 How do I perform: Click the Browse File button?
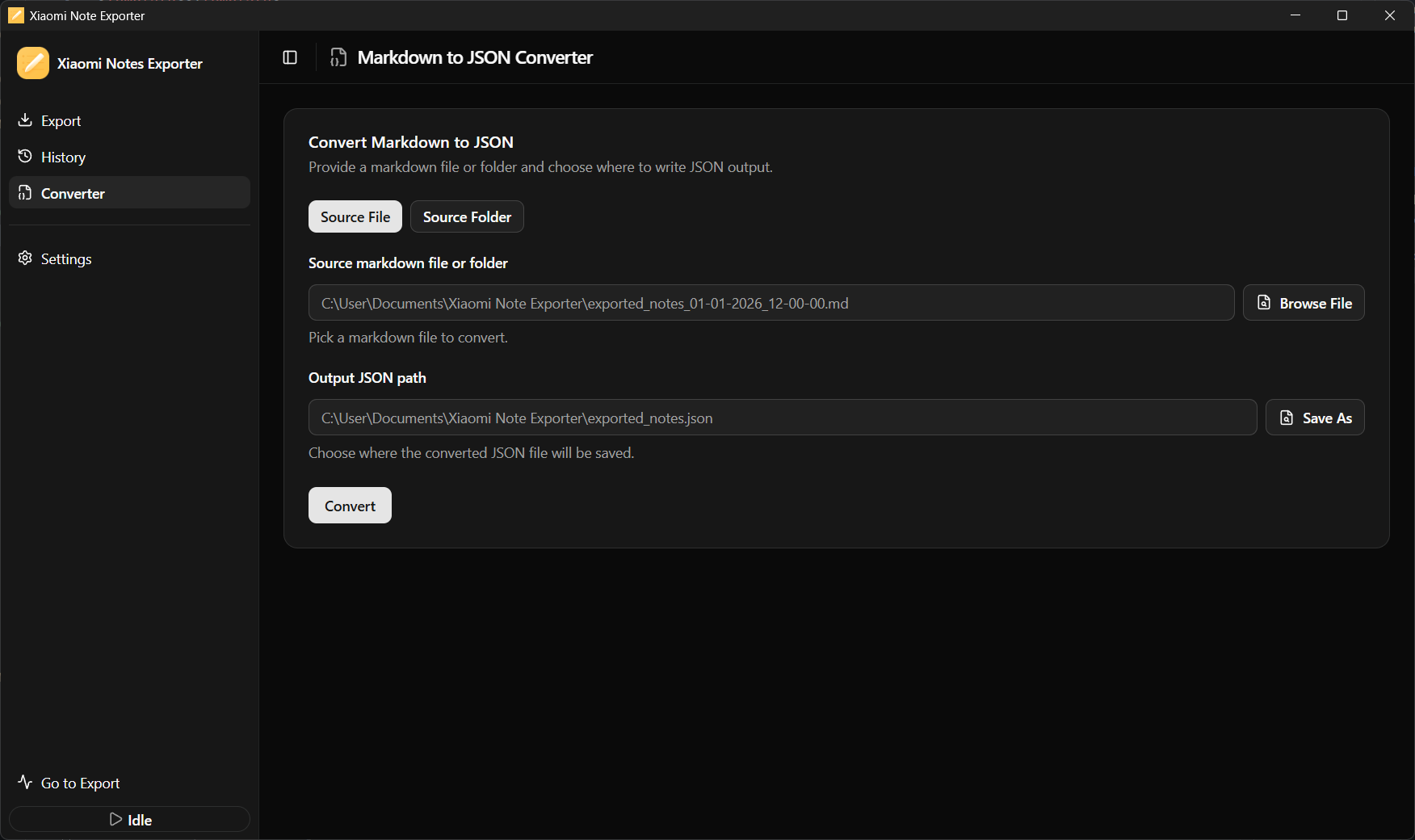(x=1304, y=303)
